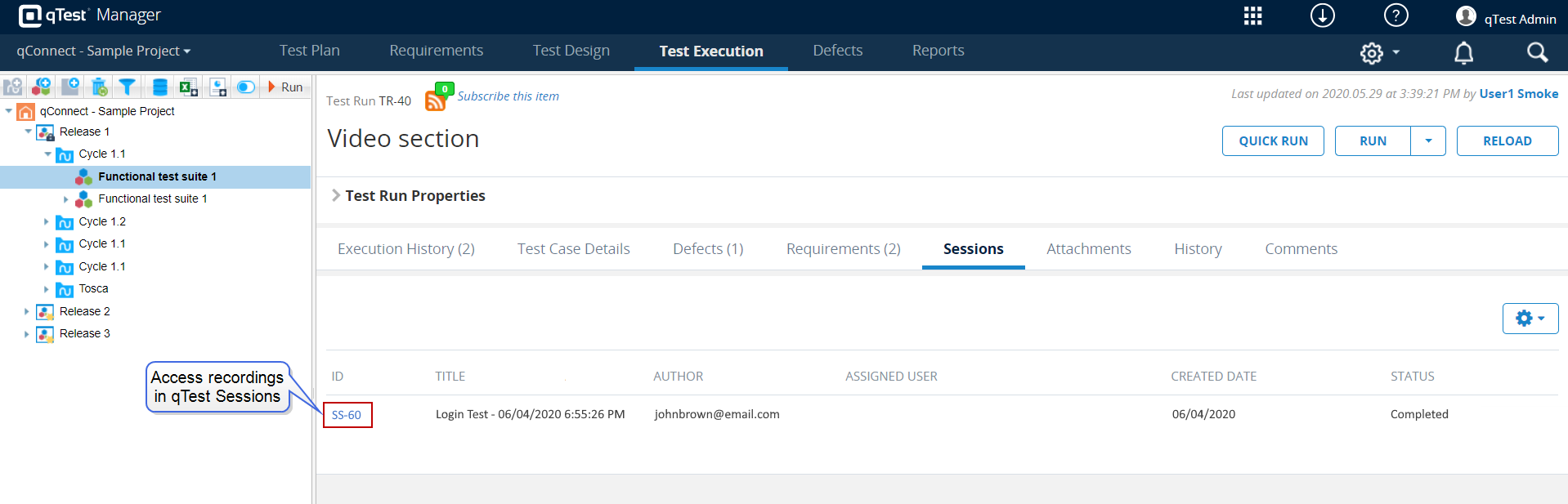Open the help question mark icon
This screenshot has width=1568, height=504.
pyautogui.click(x=1396, y=16)
